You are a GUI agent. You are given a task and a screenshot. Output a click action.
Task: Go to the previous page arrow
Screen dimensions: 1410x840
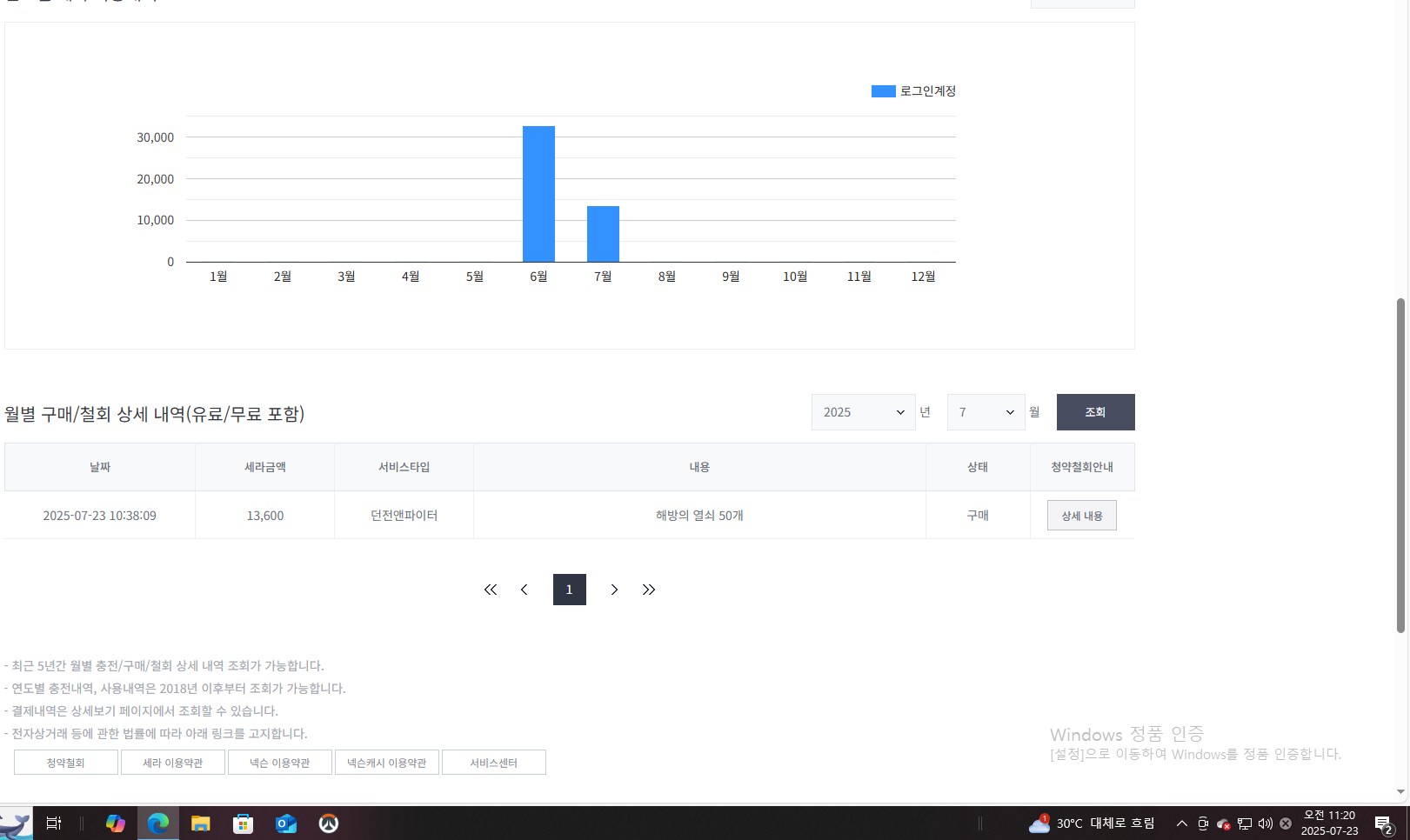pyautogui.click(x=524, y=590)
